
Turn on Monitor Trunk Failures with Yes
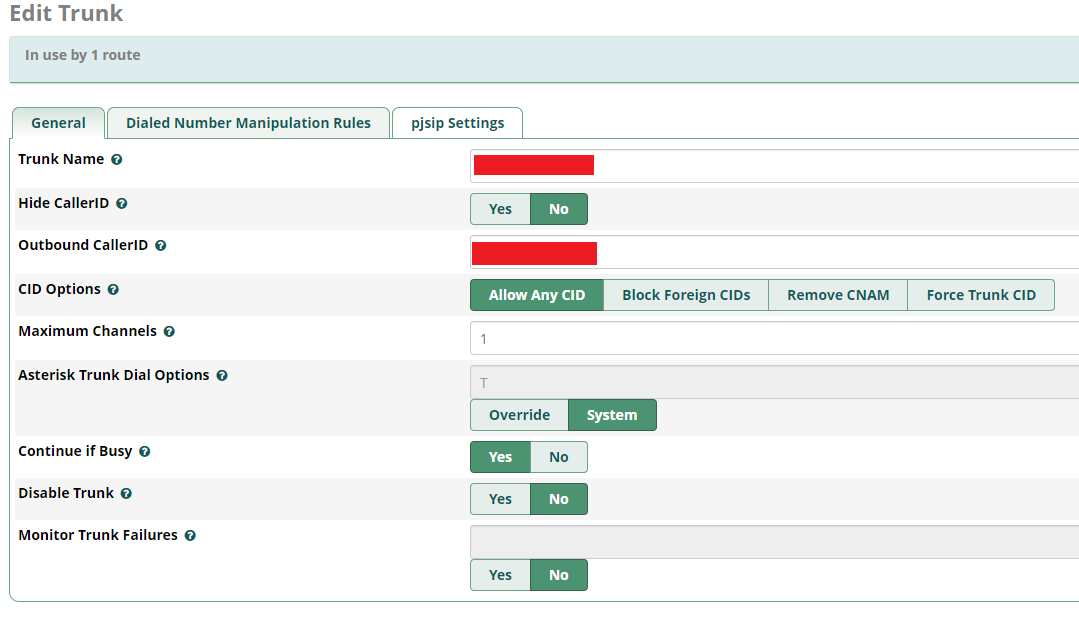pos(500,575)
